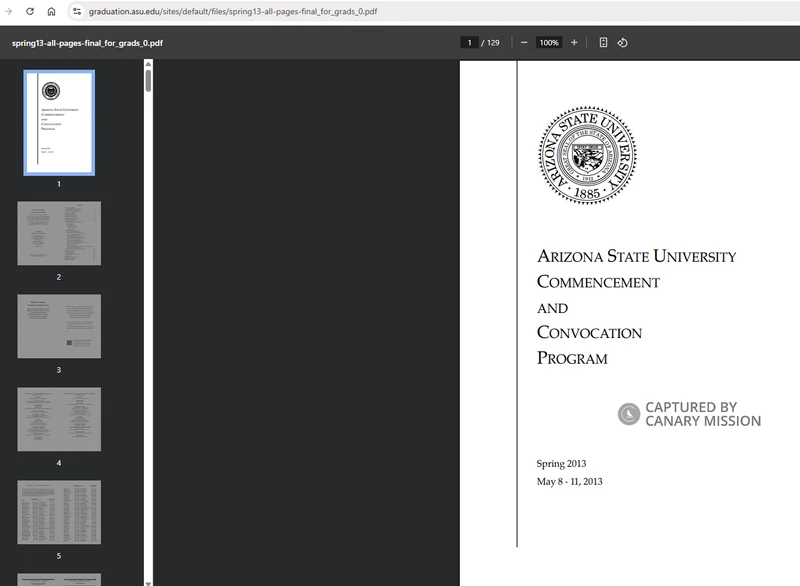Click the "Arizona State University" heading

[637, 256]
